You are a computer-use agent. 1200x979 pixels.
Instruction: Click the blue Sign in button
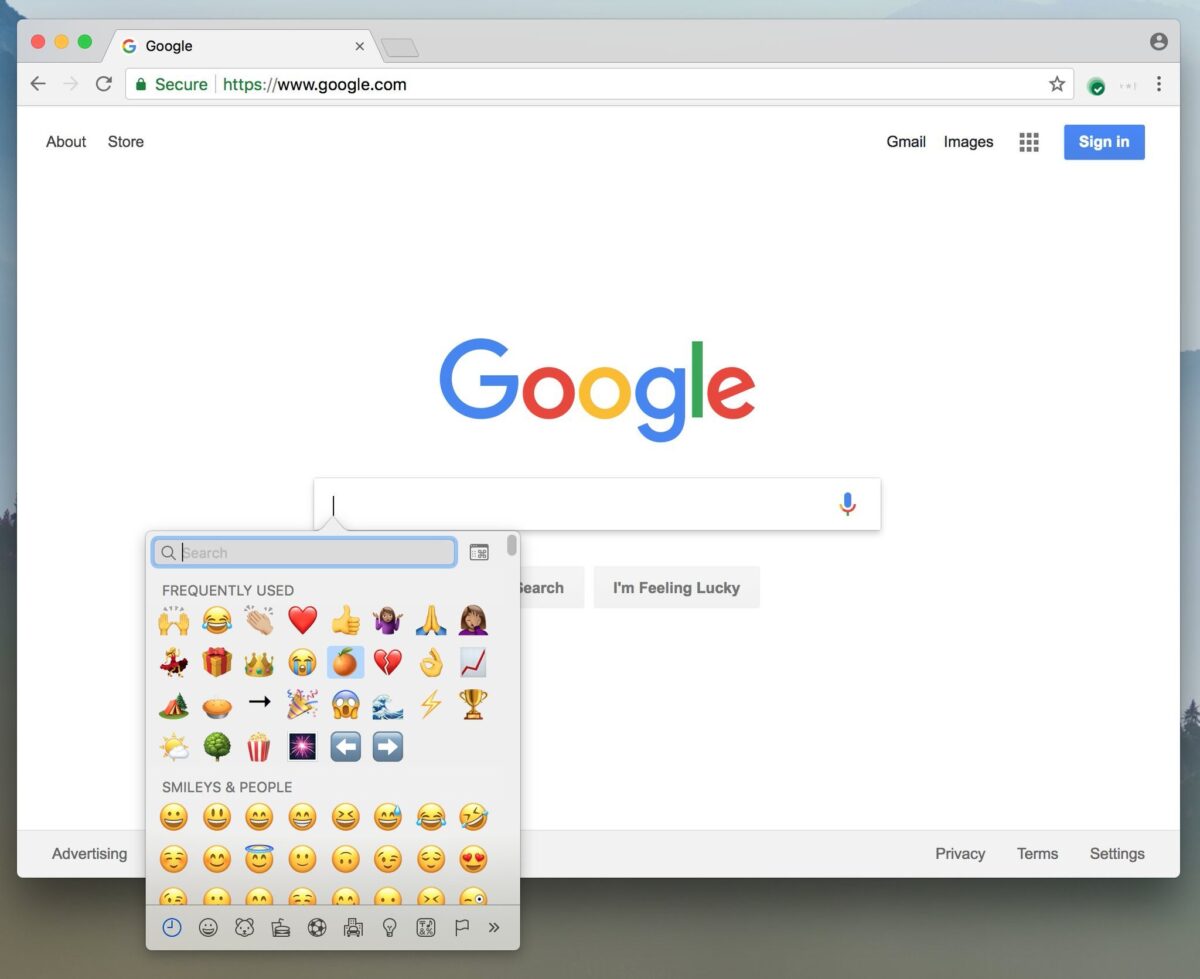(1104, 142)
